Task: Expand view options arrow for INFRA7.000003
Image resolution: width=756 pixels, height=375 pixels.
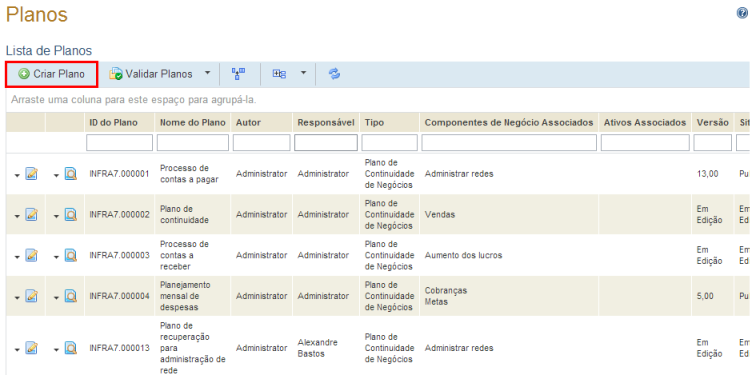Action: pyautogui.click(x=56, y=256)
